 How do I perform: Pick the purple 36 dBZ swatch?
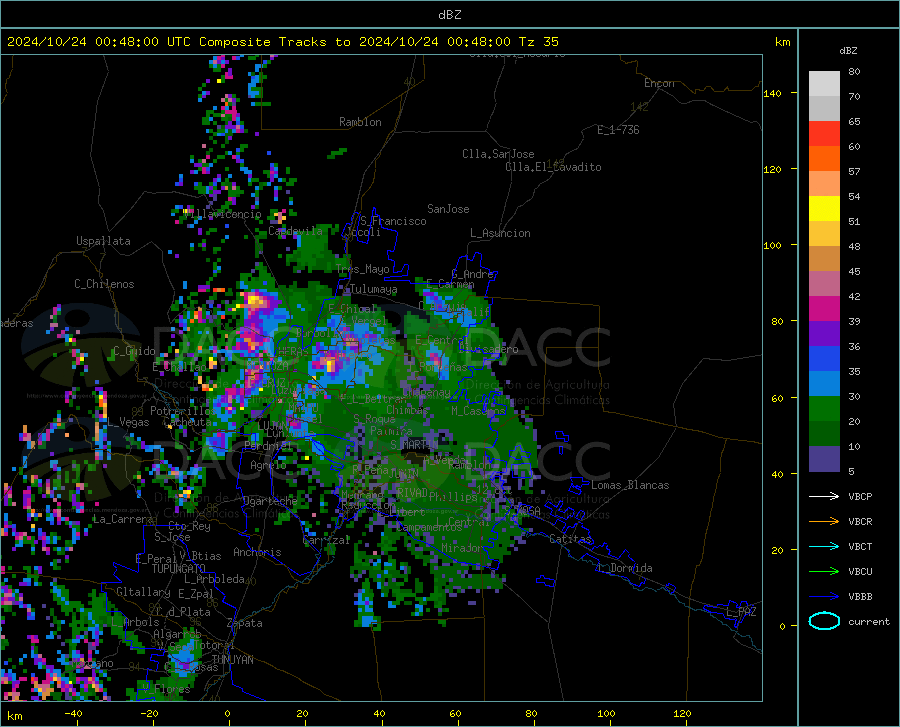point(824,334)
